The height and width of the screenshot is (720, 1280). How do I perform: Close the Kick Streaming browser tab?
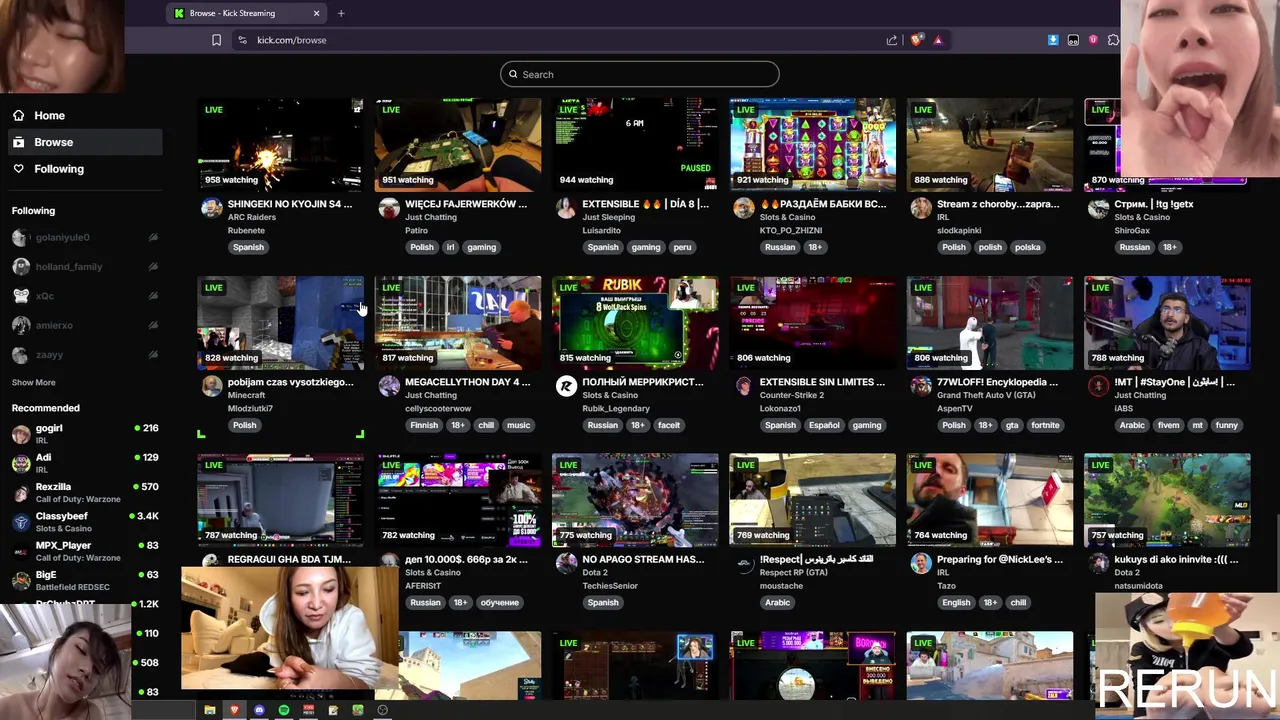tap(316, 13)
